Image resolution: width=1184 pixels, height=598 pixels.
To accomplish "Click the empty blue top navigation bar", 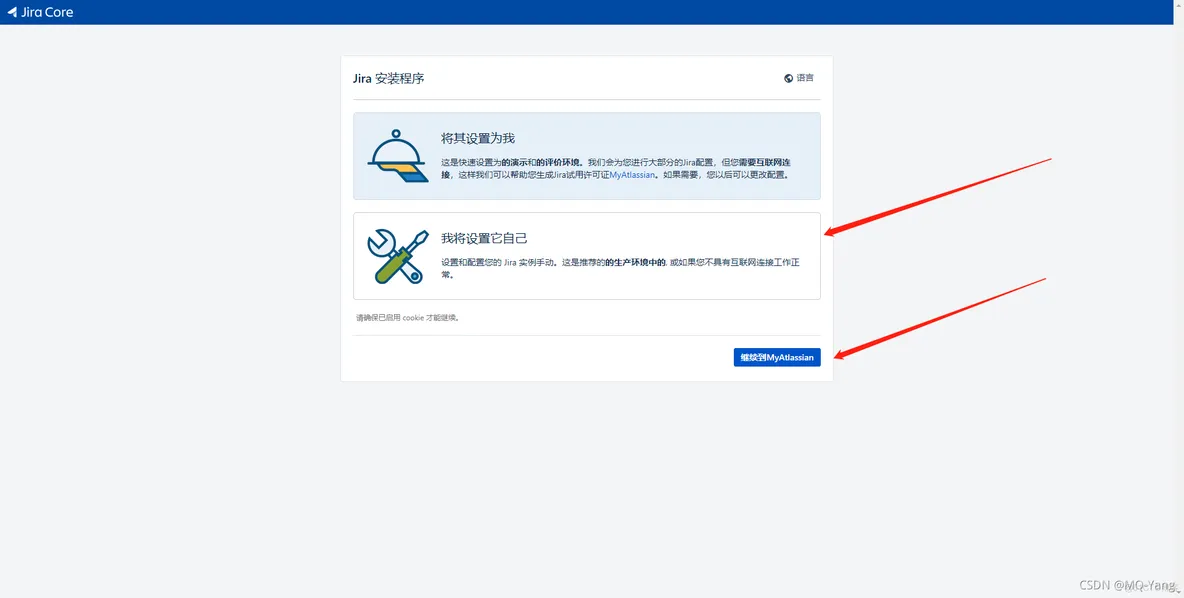I will (x=600, y=12).
